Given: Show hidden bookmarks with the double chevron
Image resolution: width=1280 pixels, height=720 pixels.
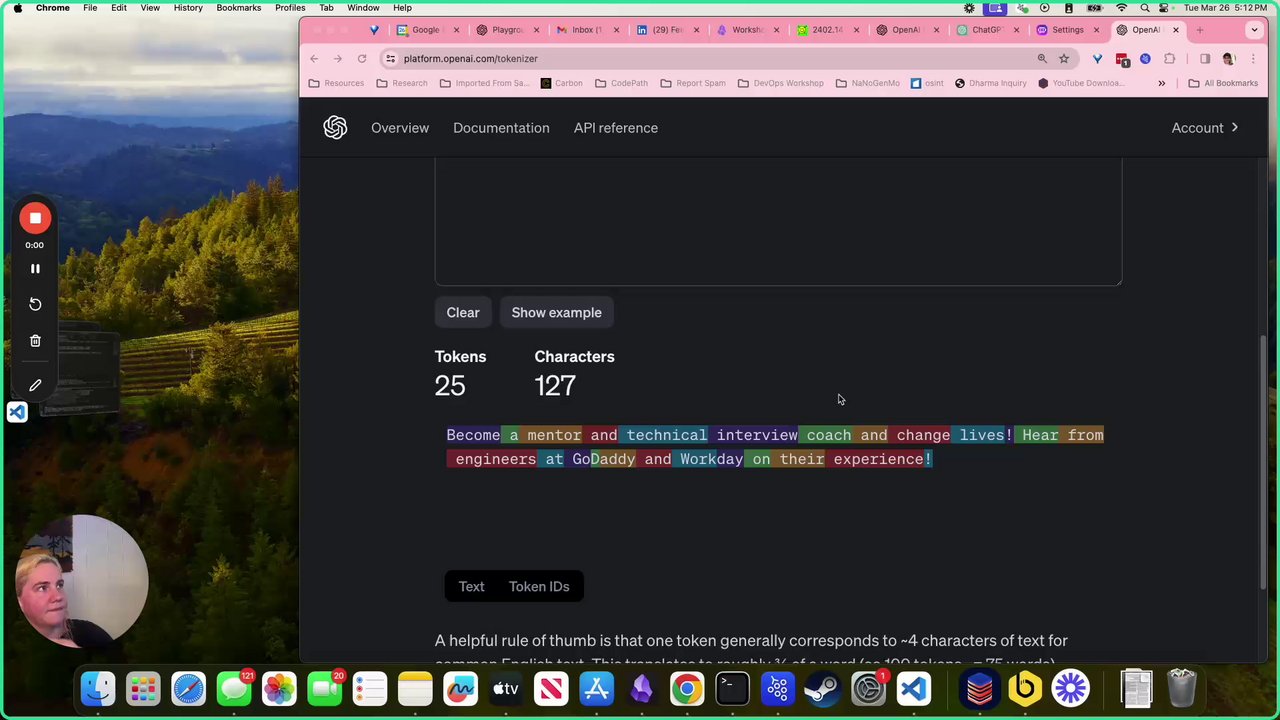Looking at the screenshot, I should [1161, 83].
